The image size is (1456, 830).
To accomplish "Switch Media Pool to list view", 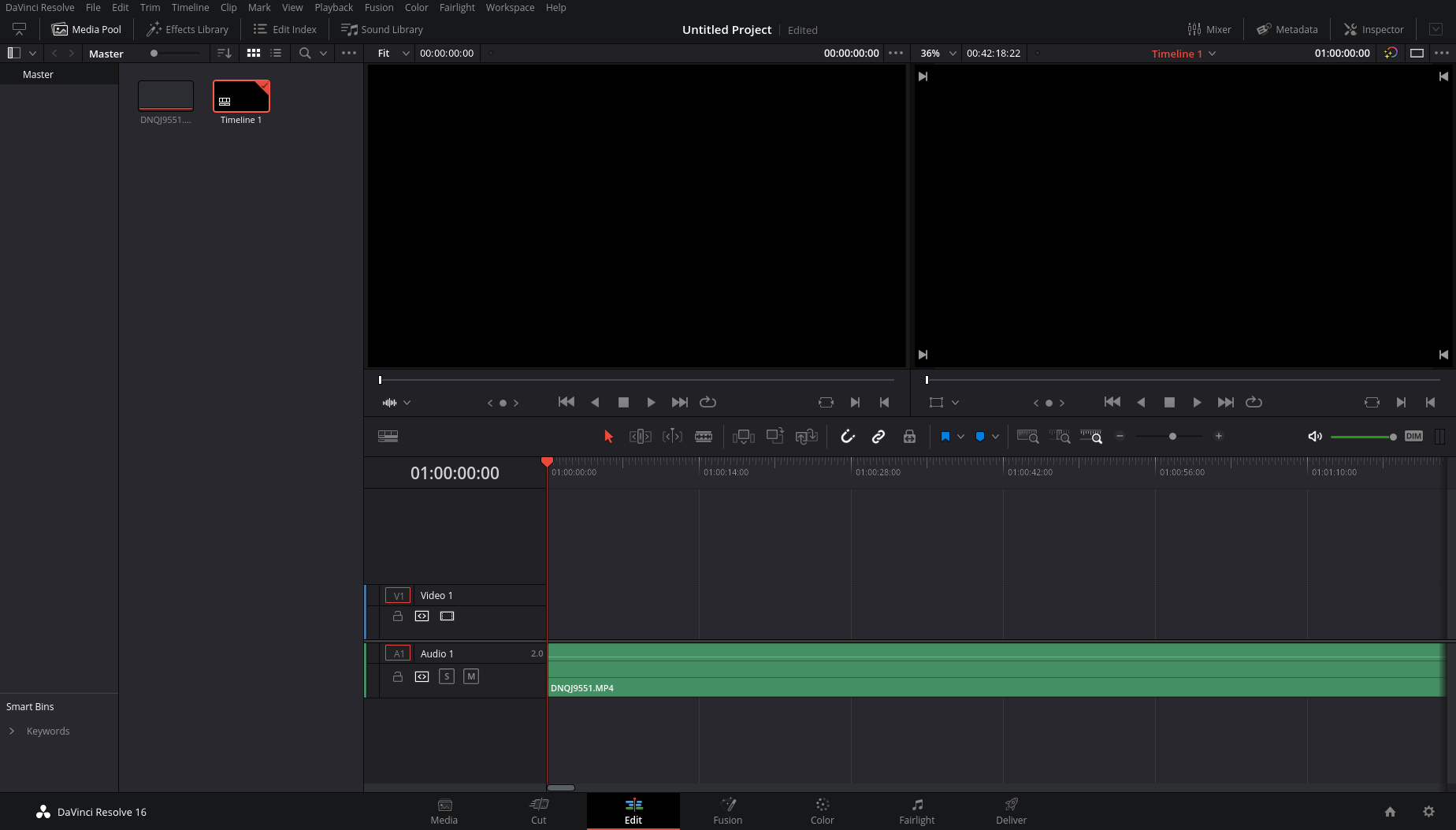I will [276, 53].
